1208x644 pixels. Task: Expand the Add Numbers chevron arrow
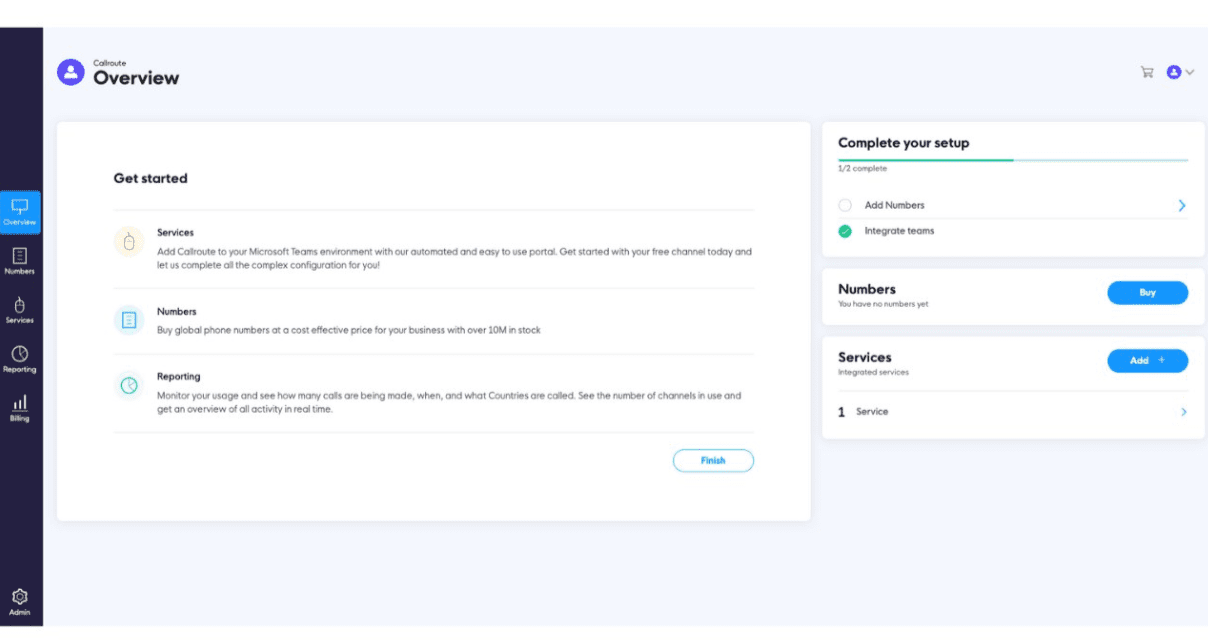pos(1182,205)
